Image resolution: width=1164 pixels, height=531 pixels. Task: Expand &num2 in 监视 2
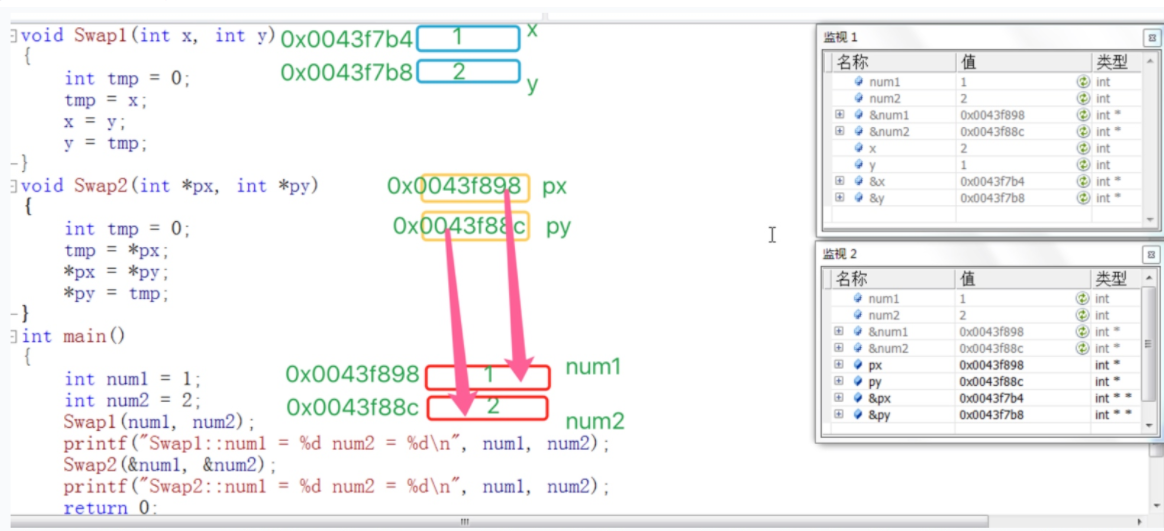(x=840, y=348)
